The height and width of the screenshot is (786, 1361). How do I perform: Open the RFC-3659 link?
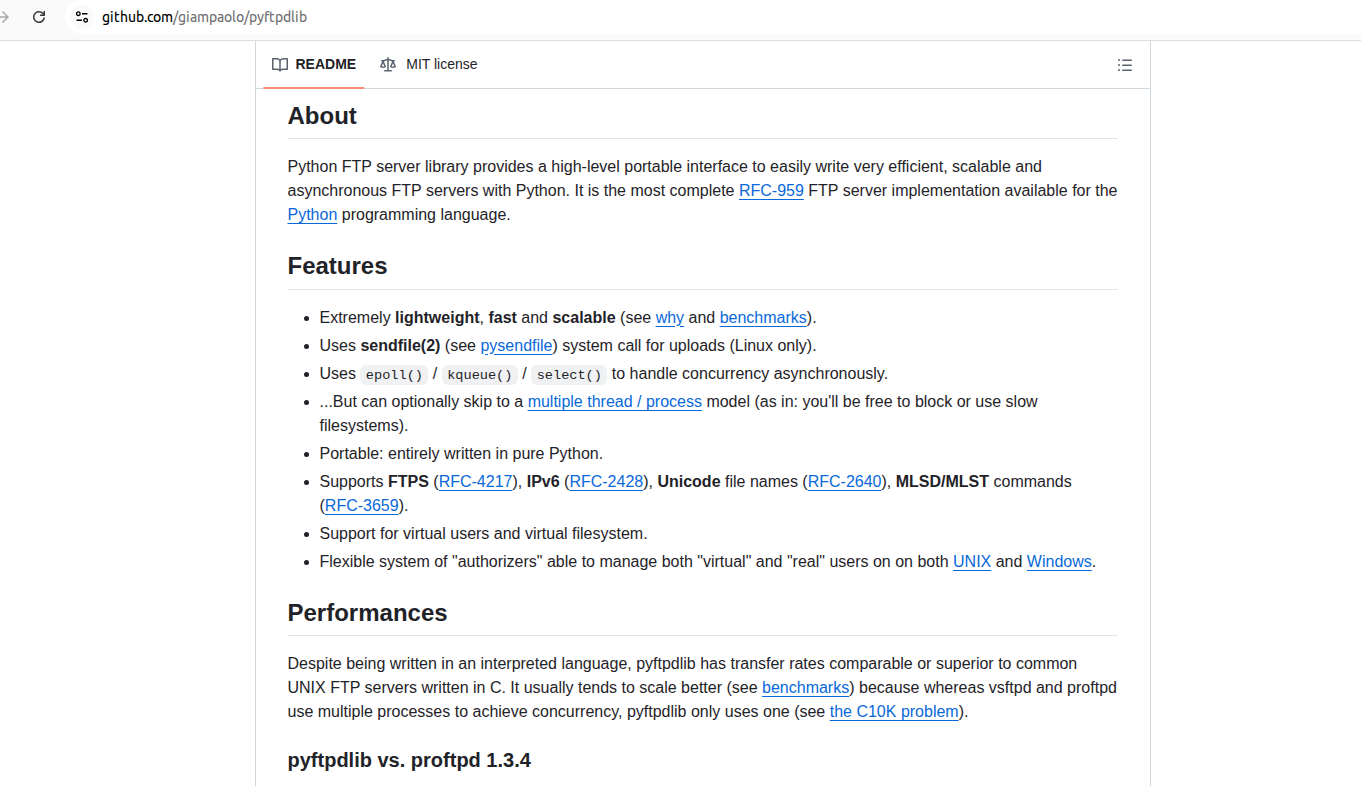362,506
